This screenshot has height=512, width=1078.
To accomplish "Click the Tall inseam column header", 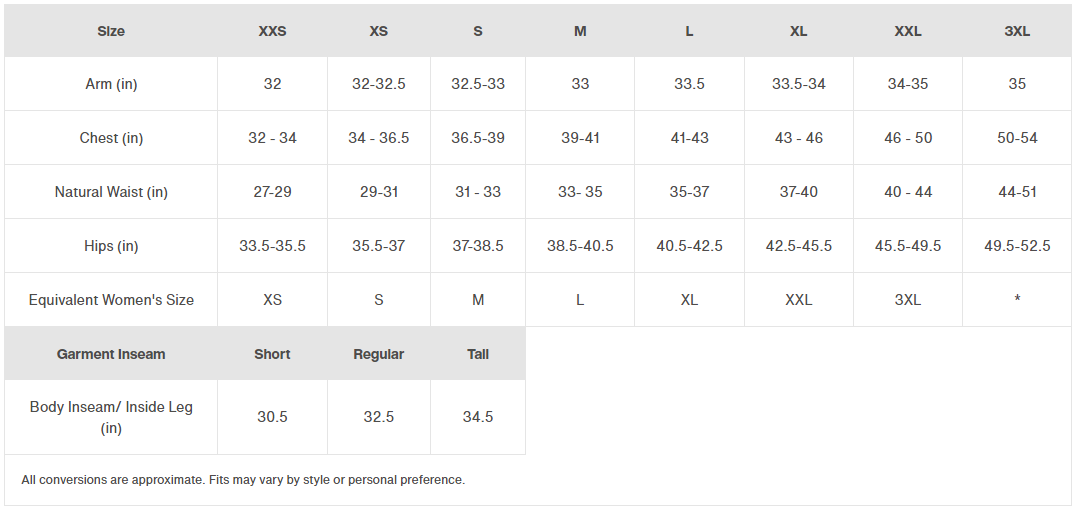I will coord(478,354).
